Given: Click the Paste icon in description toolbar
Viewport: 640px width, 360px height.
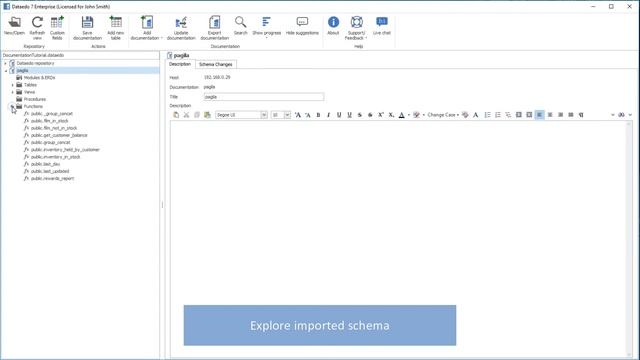Looking at the screenshot, I should click(176, 115).
